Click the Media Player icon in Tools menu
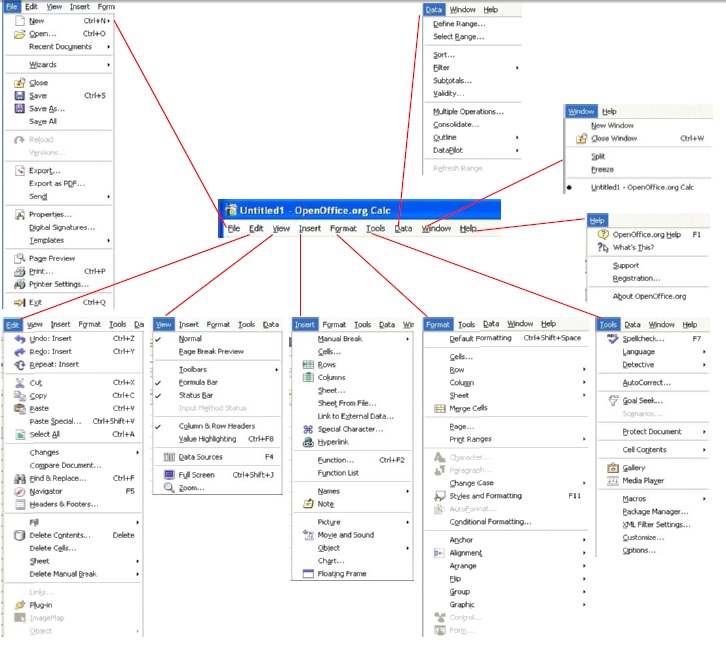Screen dimensions: 726x646 613,481
